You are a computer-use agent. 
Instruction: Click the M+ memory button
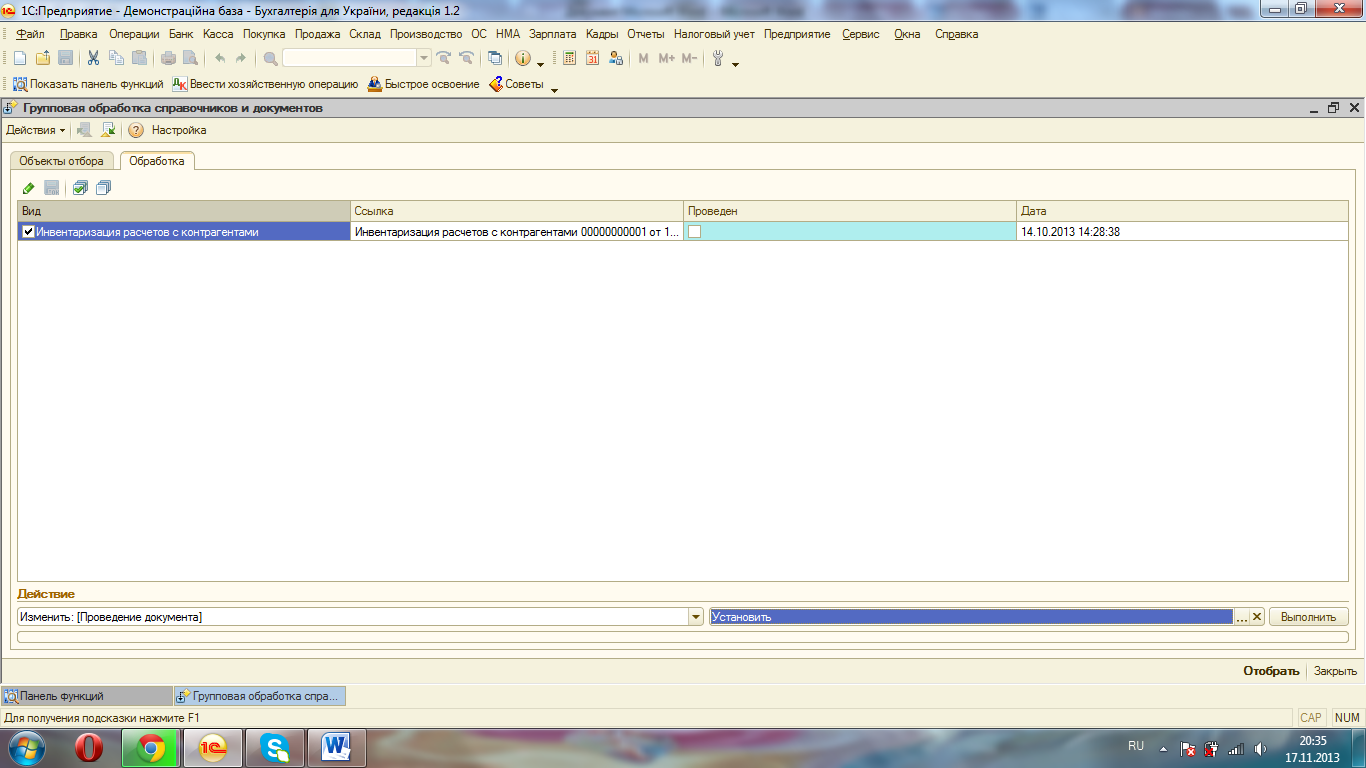click(x=667, y=58)
